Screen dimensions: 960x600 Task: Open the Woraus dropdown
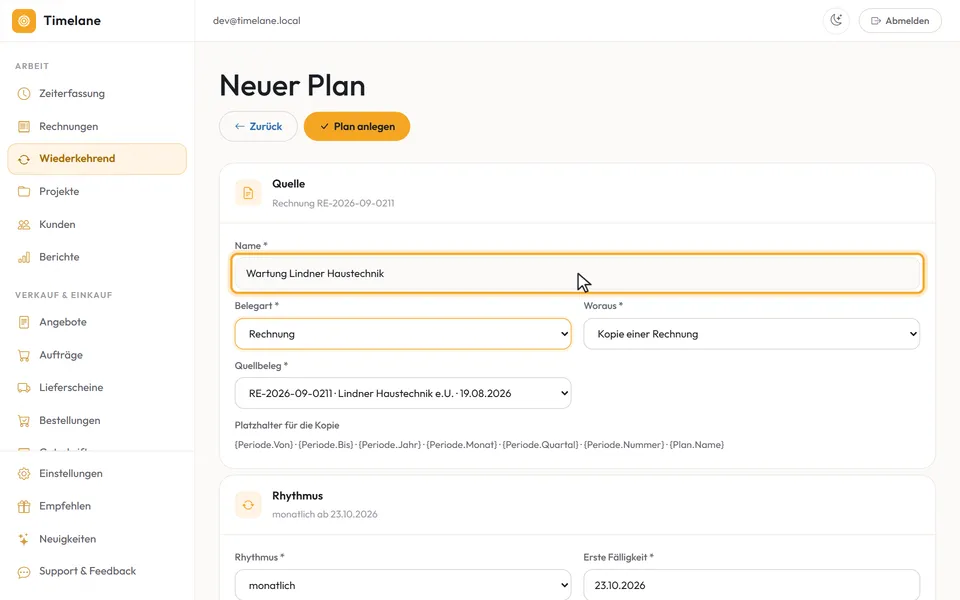[751, 334]
